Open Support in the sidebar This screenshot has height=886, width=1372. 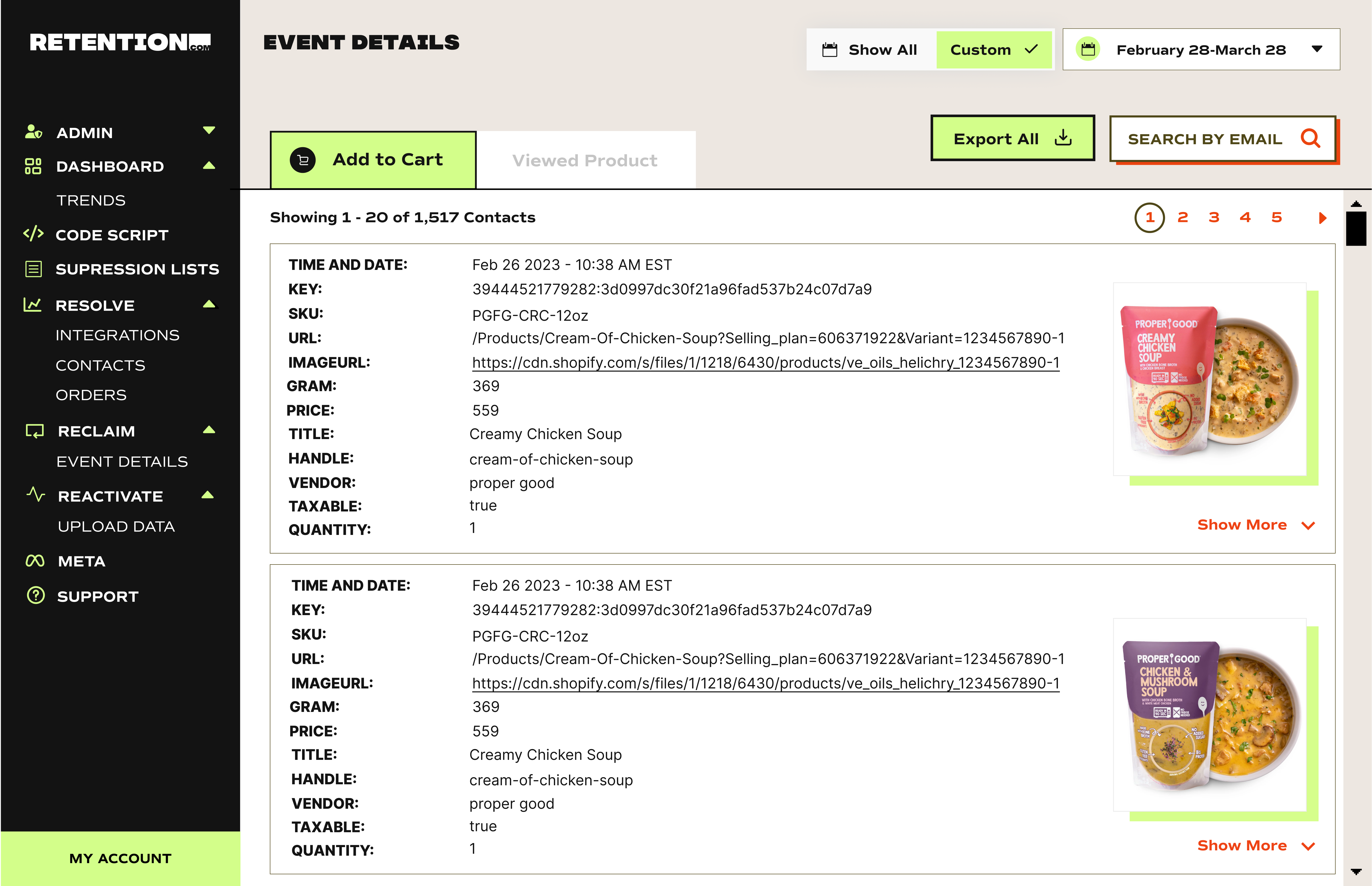[x=98, y=597]
